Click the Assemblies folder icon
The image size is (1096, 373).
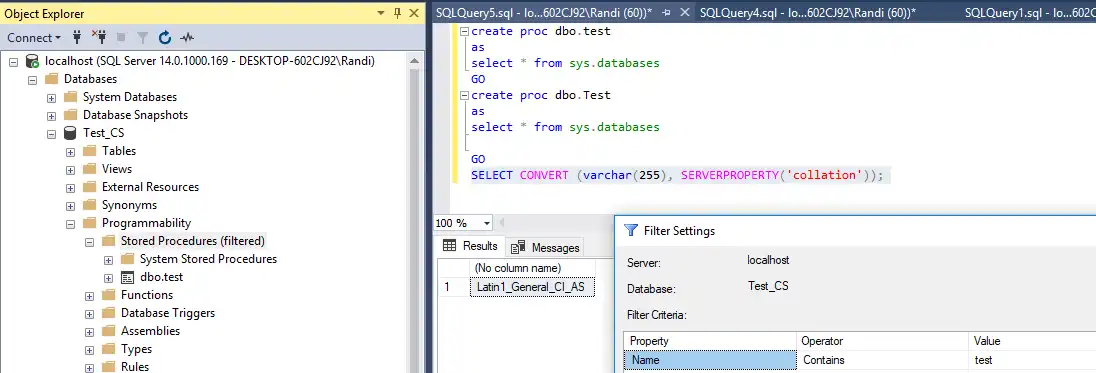coord(108,331)
